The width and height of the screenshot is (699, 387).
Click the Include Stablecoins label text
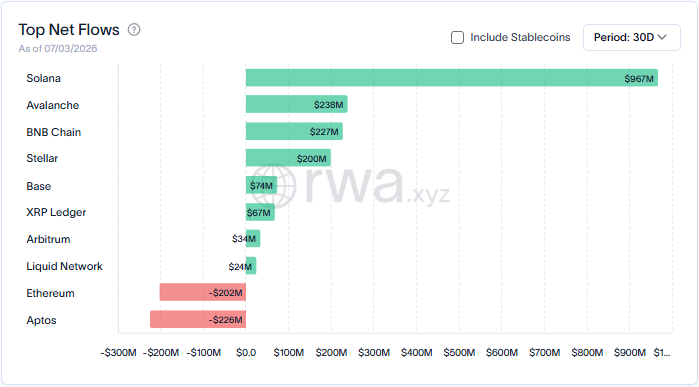coord(520,37)
